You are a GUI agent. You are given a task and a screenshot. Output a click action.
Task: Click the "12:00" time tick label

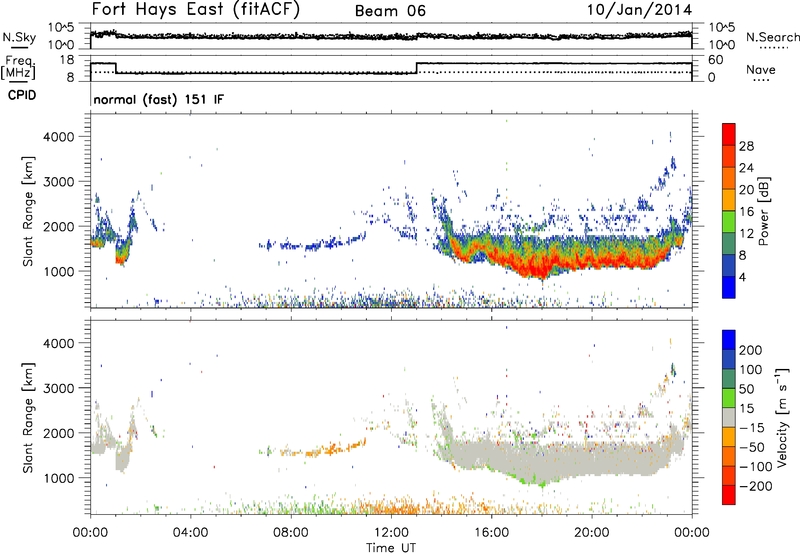tap(391, 533)
